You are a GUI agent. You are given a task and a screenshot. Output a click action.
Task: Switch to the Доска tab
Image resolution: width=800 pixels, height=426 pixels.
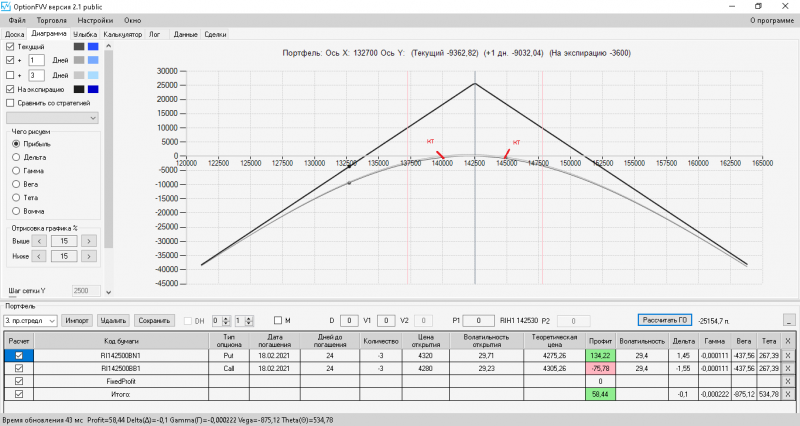pyautogui.click(x=14, y=34)
